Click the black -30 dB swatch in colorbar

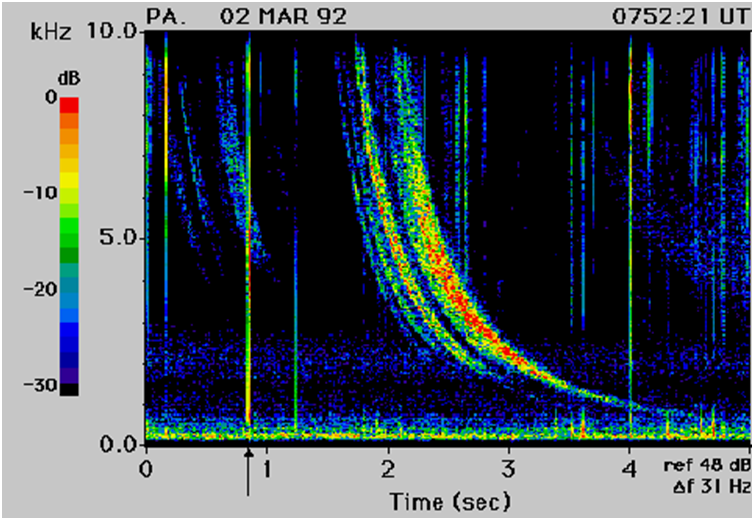69,389
